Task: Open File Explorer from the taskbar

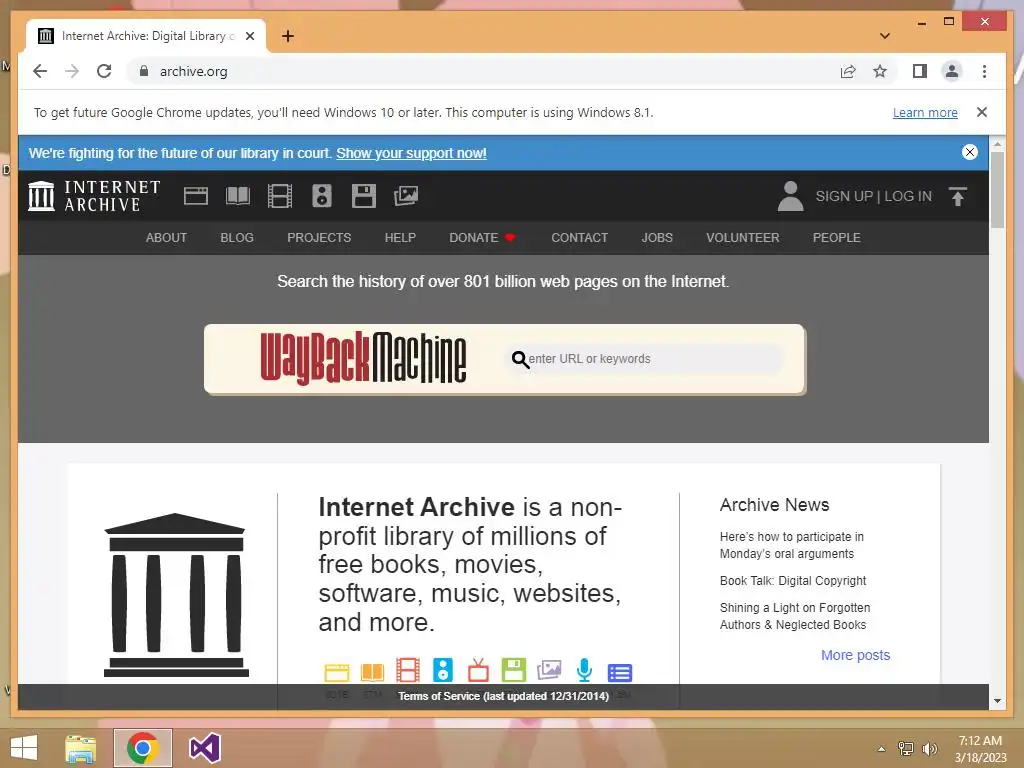Action: (x=80, y=748)
